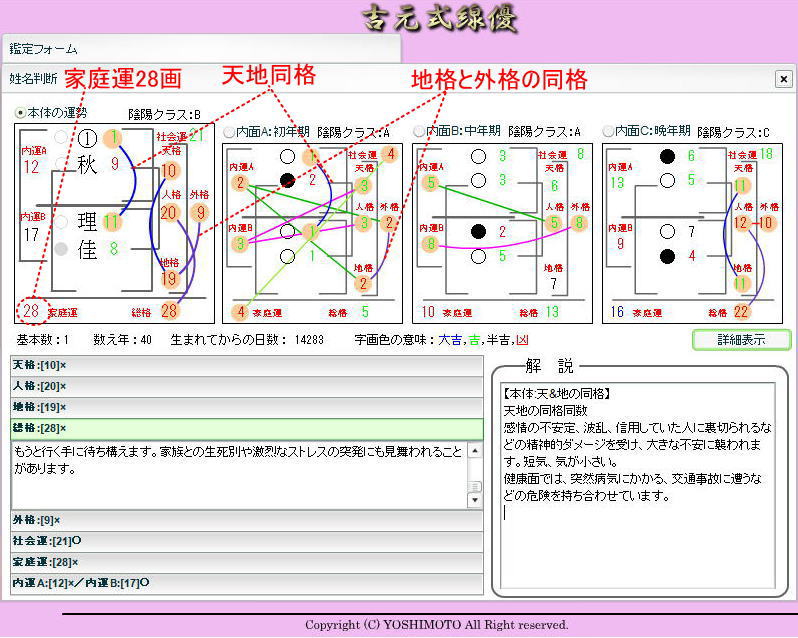Click the 内運B 17 value in the 本体 chart
Image resolution: width=798 pixels, height=638 pixels.
(x=31, y=234)
